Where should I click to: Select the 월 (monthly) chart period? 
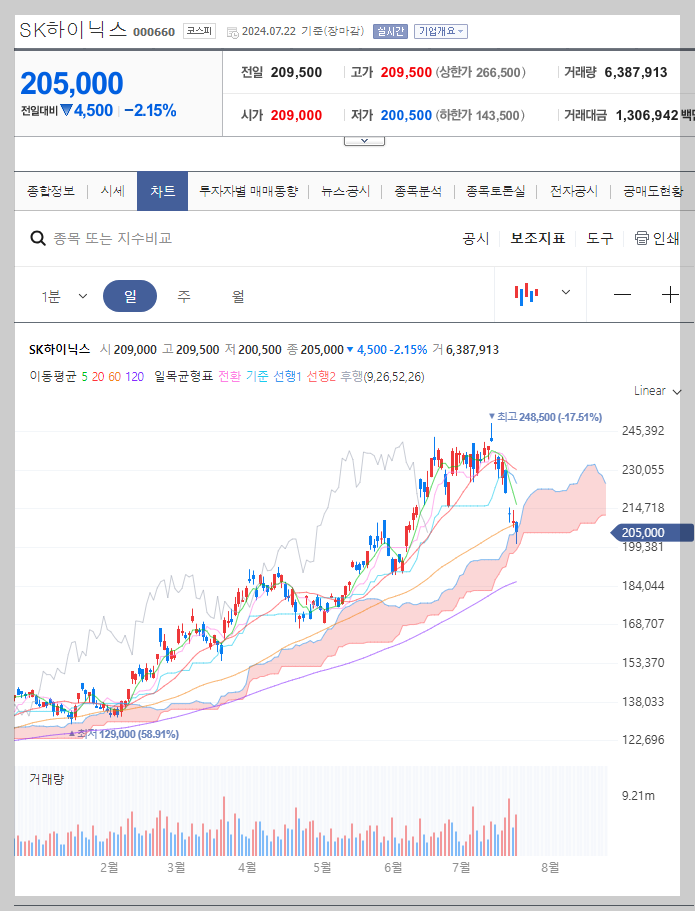coord(236,296)
